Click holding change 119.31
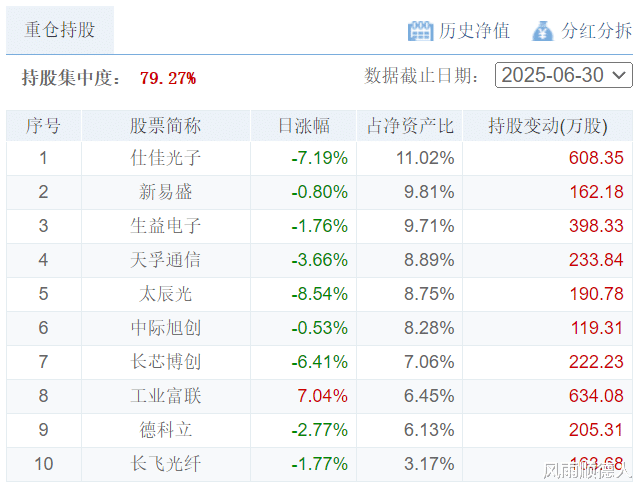This screenshot has height=492, width=642. pos(597,328)
